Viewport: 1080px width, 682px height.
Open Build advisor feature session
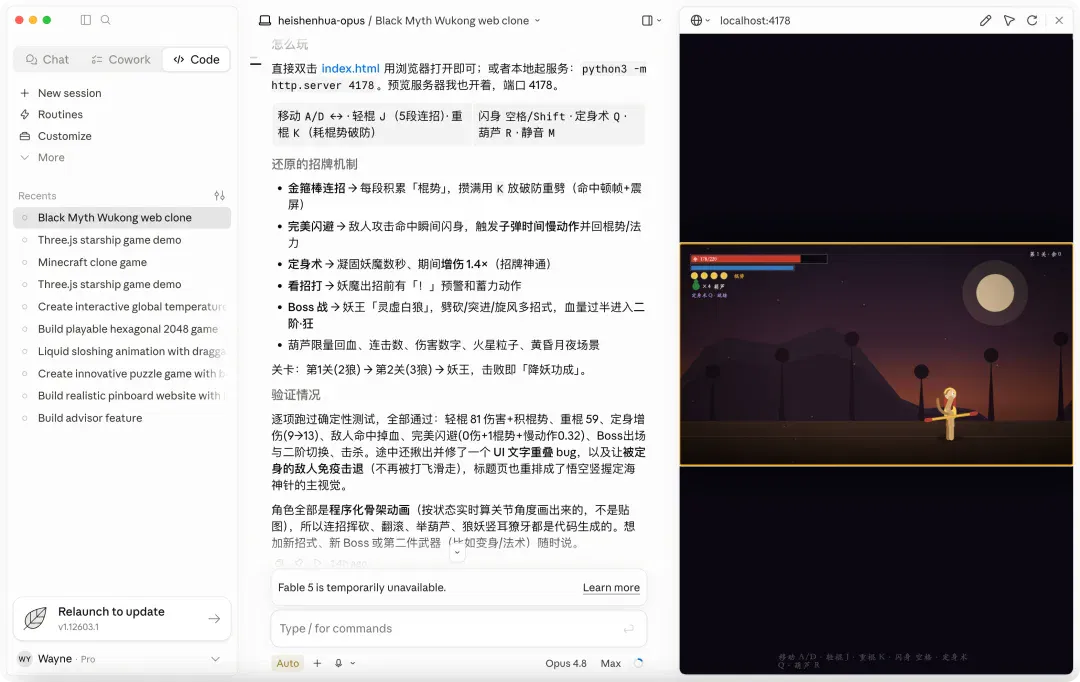coord(122,417)
